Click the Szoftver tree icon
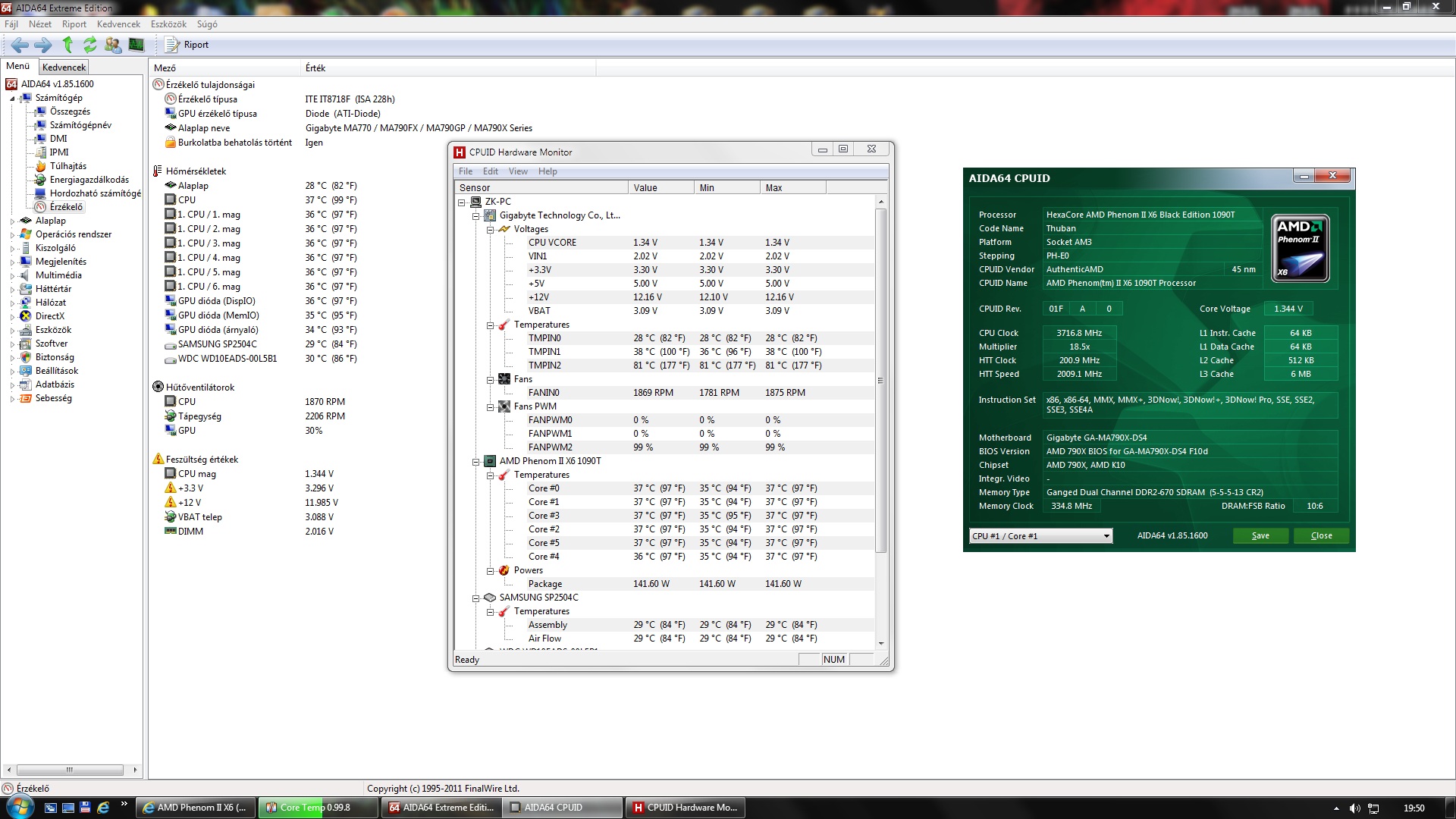The height and width of the screenshot is (819, 1456). pyautogui.click(x=26, y=344)
